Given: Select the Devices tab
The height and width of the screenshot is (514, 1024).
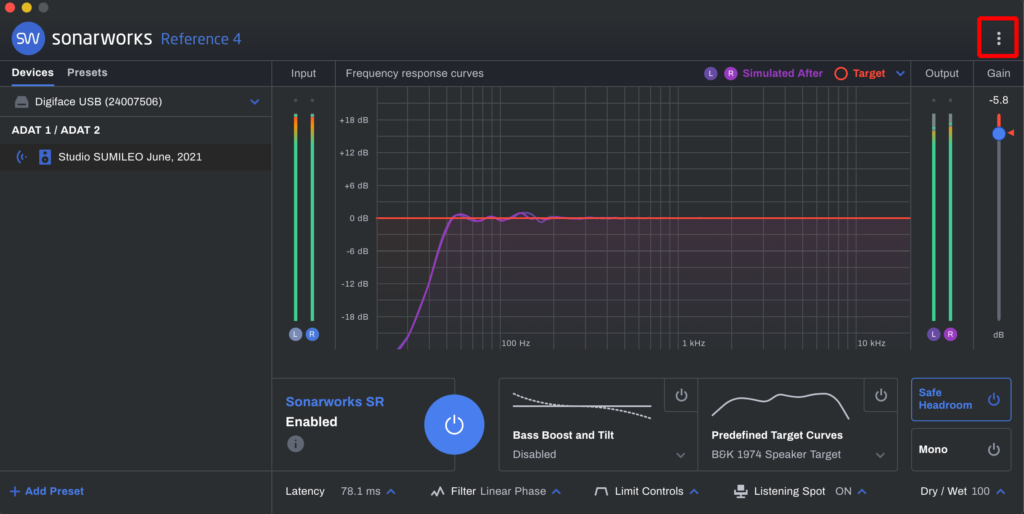Looking at the screenshot, I should click(x=33, y=72).
